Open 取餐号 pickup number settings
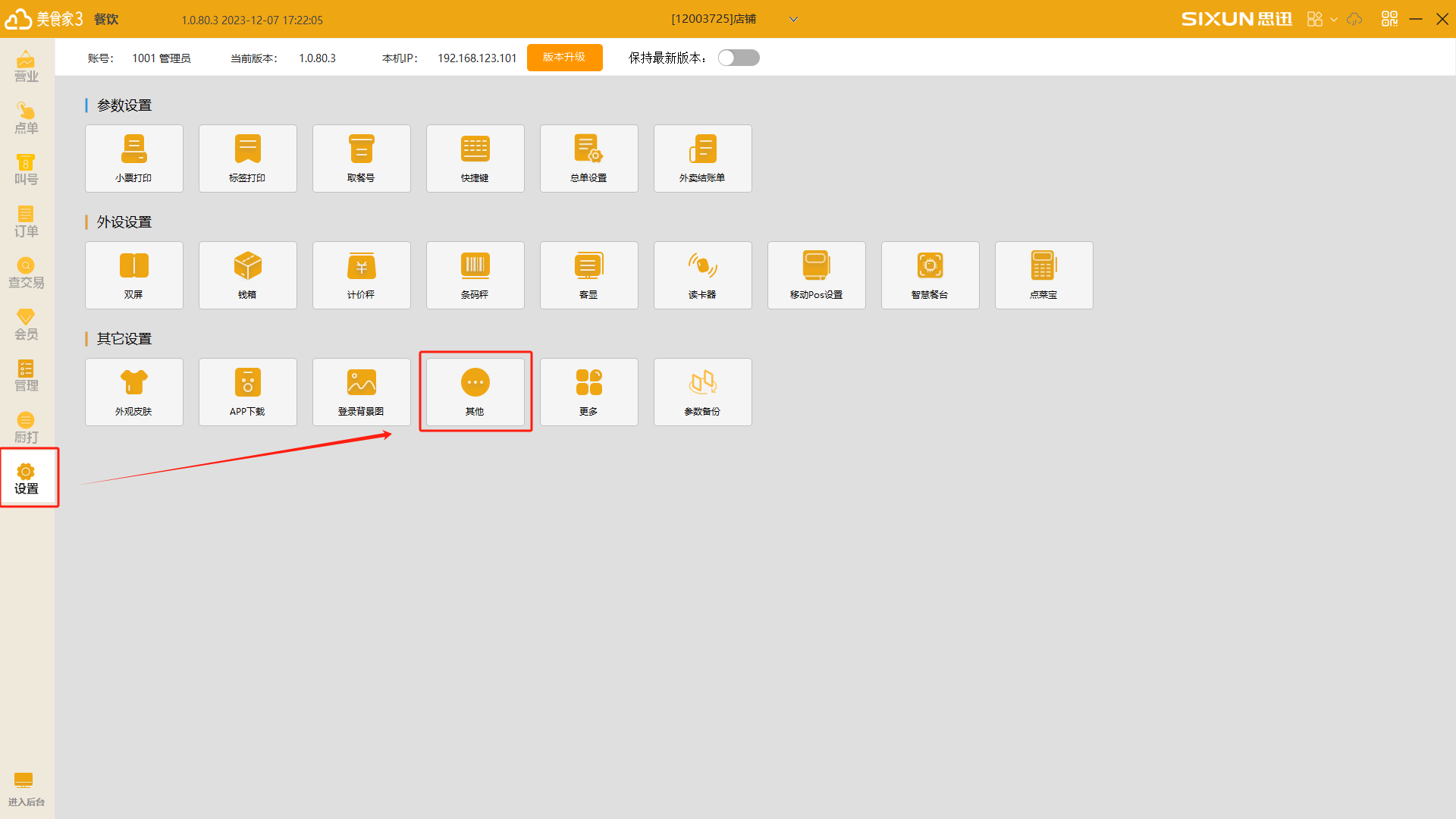This screenshot has width=1456, height=819. click(x=362, y=158)
